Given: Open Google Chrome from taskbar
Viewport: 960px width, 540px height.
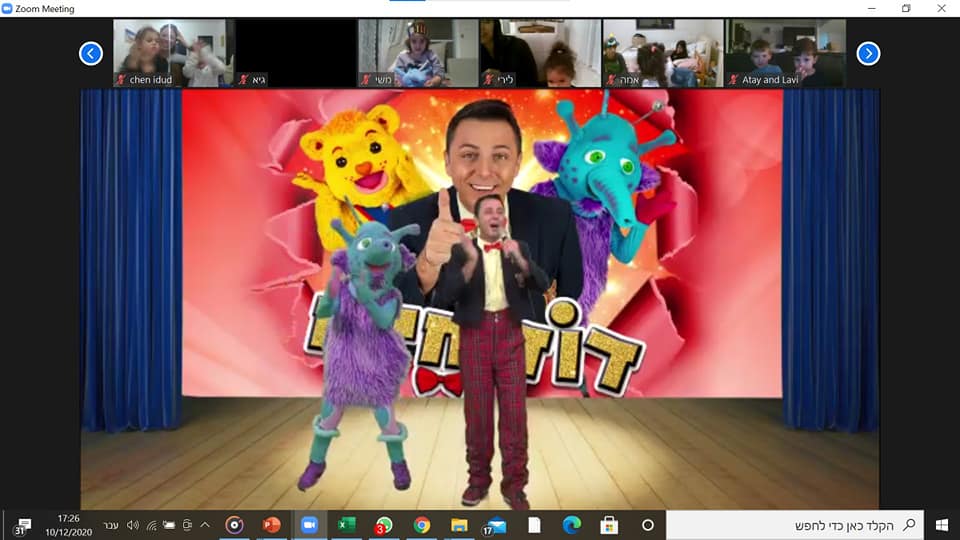Looking at the screenshot, I should tap(421, 525).
